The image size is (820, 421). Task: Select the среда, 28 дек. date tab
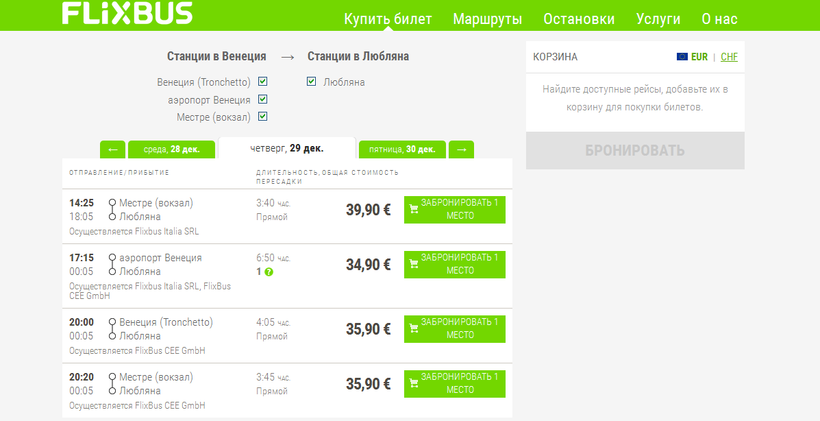(x=172, y=150)
